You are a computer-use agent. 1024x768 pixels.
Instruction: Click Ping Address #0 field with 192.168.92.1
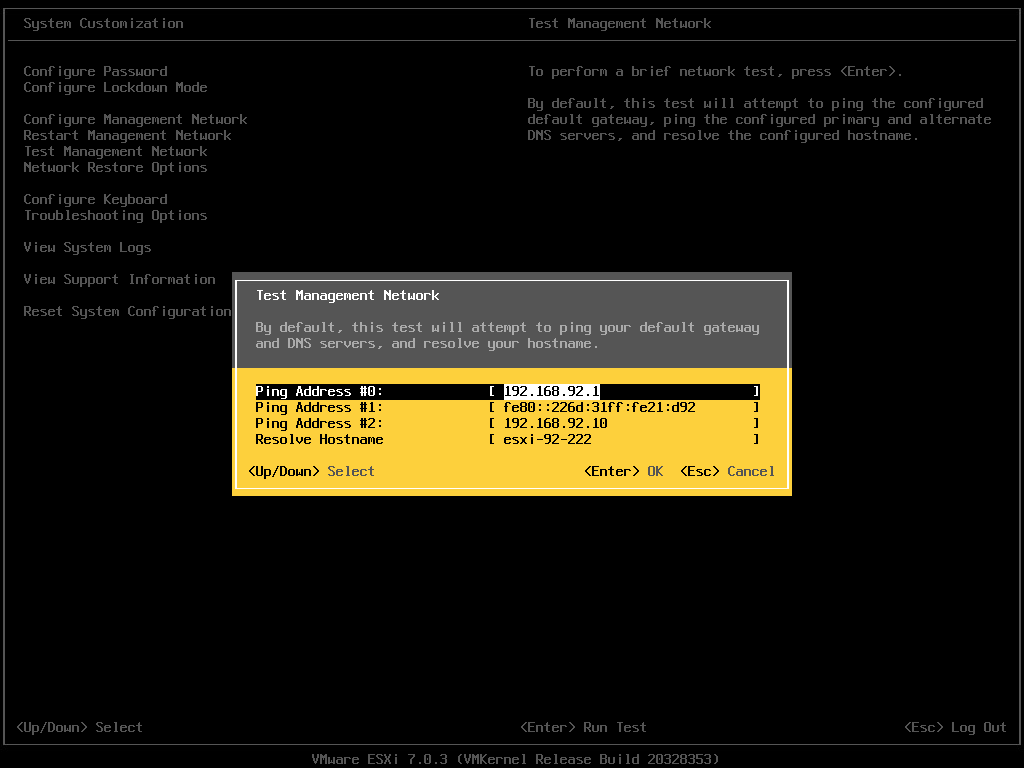click(x=624, y=391)
